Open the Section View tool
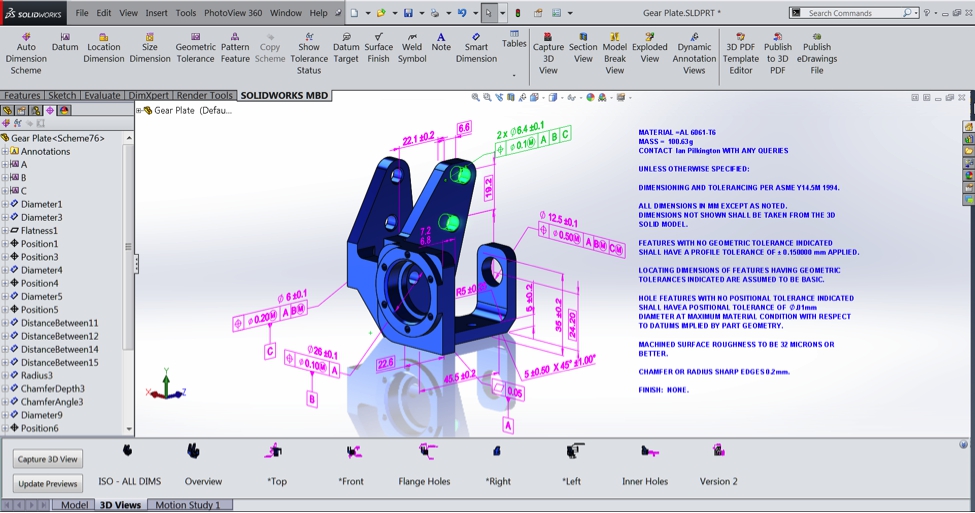The width and height of the screenshot is (975, 513). coord(583,52)
